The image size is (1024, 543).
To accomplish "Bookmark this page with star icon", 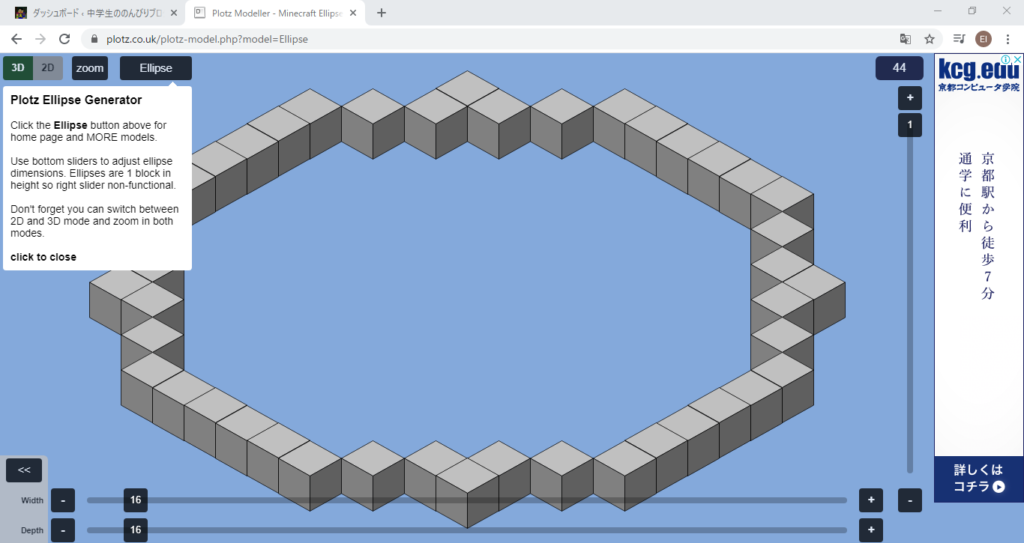I will click(x=929, y=39).
